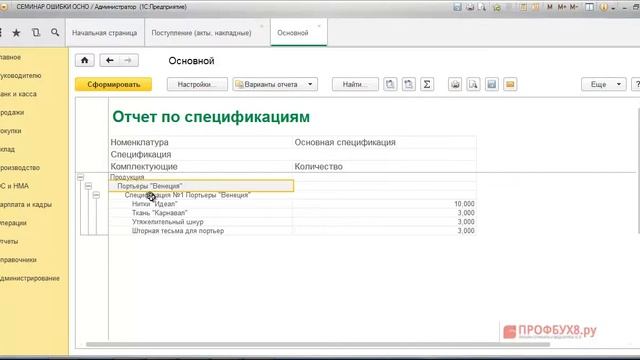Open the info icon in title bar

click(604, 7)
